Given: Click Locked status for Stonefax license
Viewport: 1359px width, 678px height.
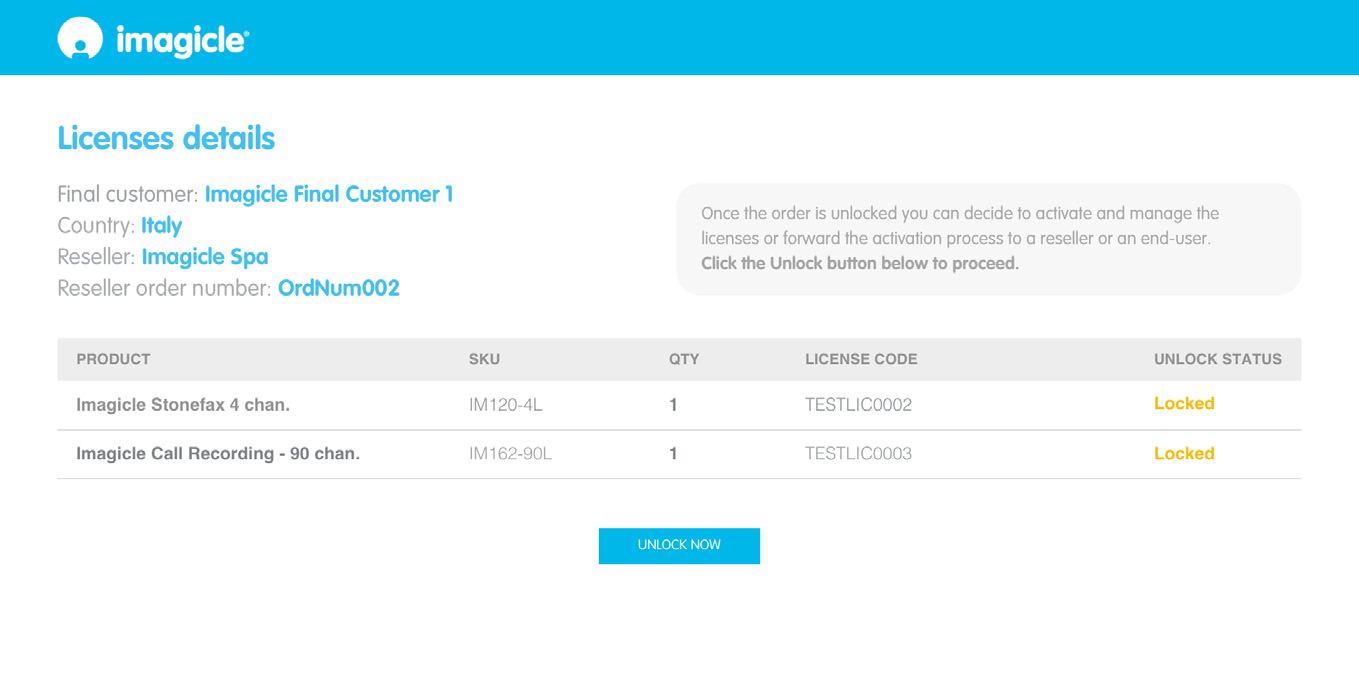Looking at the screenshot, I should (1184, 404).
